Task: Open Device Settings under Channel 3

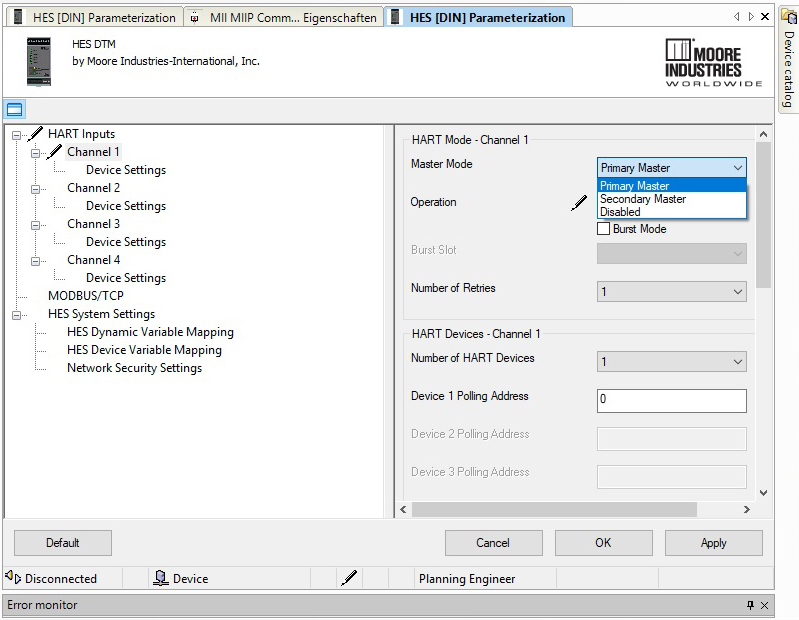Action: coord(126,241)
